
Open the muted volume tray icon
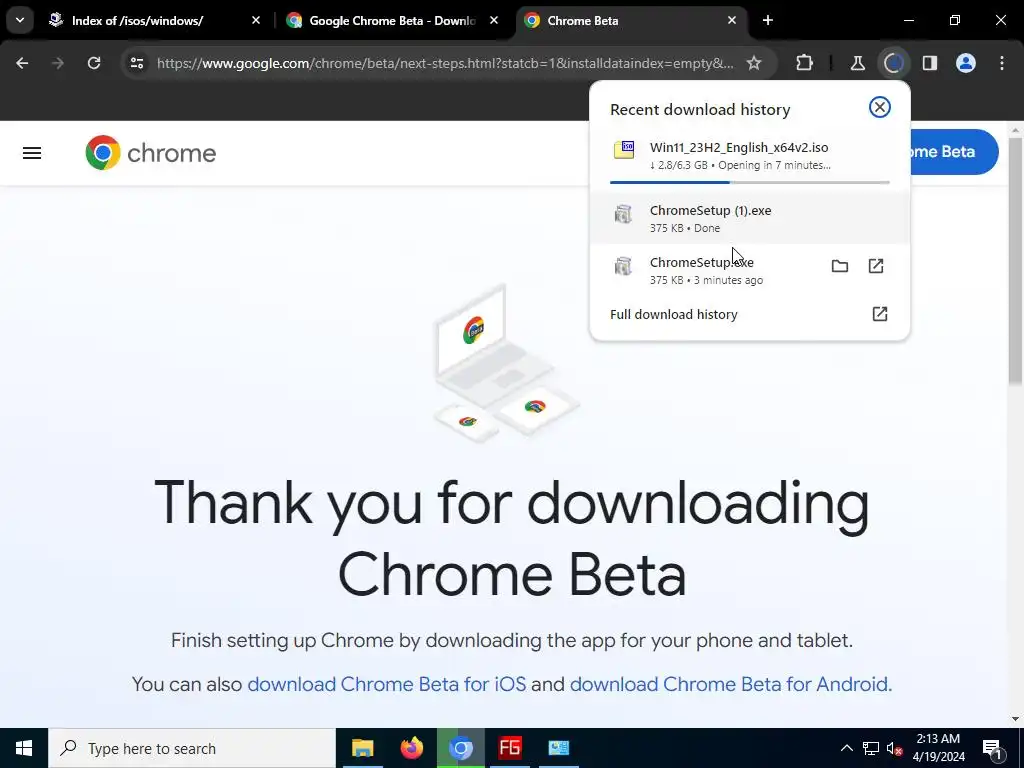(x=895, y=748)
